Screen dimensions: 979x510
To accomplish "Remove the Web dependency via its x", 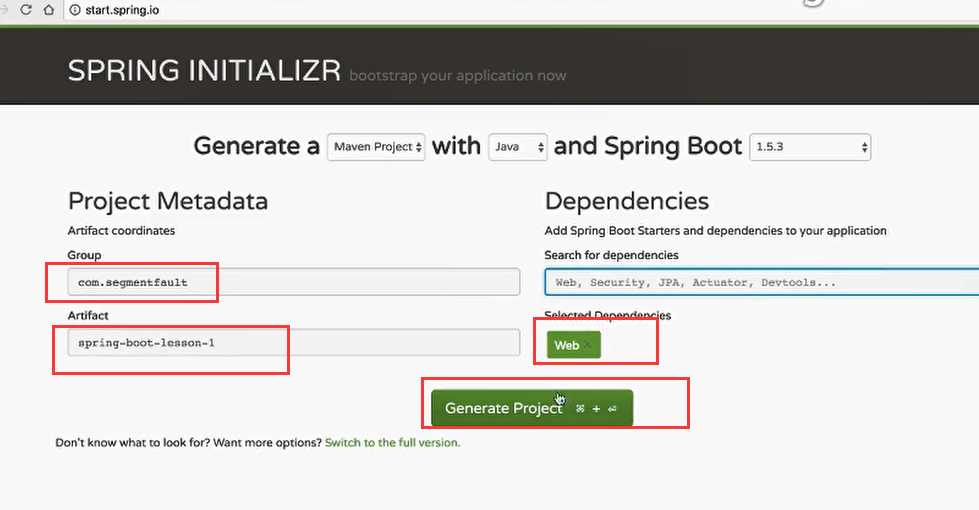I will coord(587,346).
